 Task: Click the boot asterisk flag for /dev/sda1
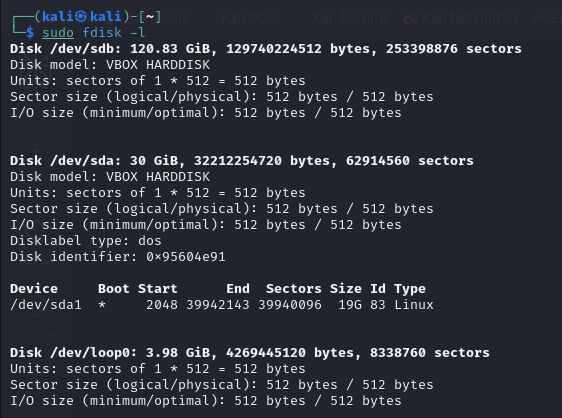(102, 305)
